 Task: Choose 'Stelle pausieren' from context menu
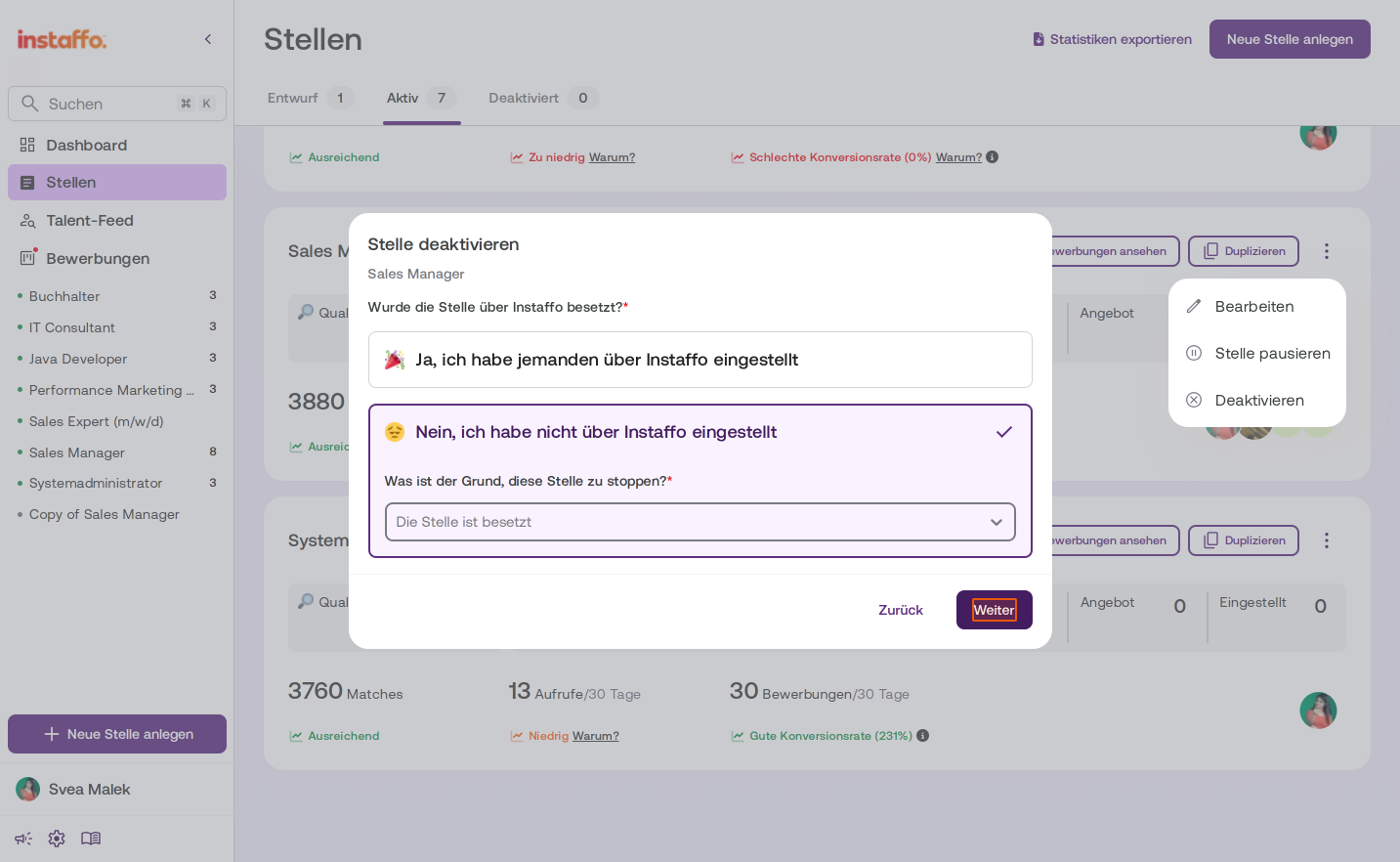pyautogui.click(x=1257, y=354)
